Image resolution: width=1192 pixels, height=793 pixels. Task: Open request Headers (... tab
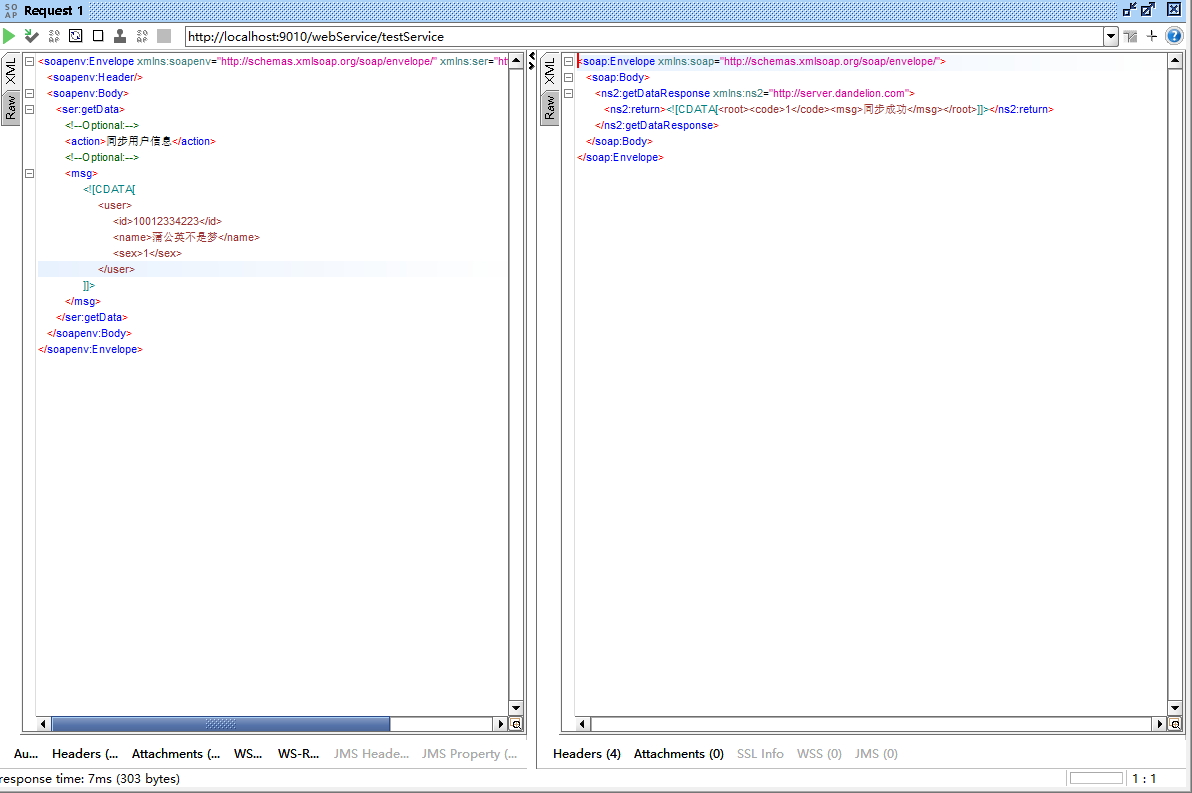85,753
